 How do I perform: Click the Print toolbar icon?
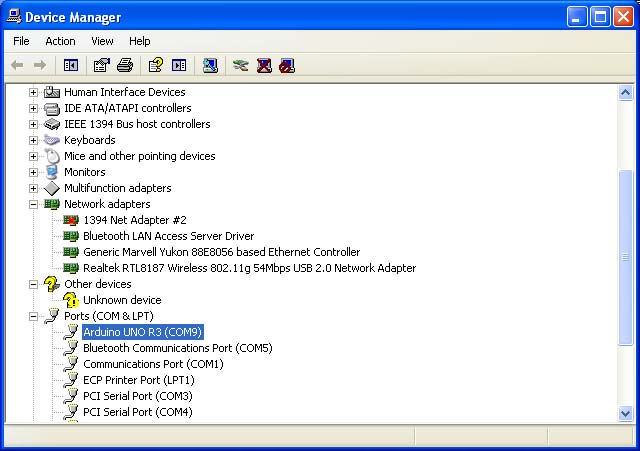[x=125, y=65]
